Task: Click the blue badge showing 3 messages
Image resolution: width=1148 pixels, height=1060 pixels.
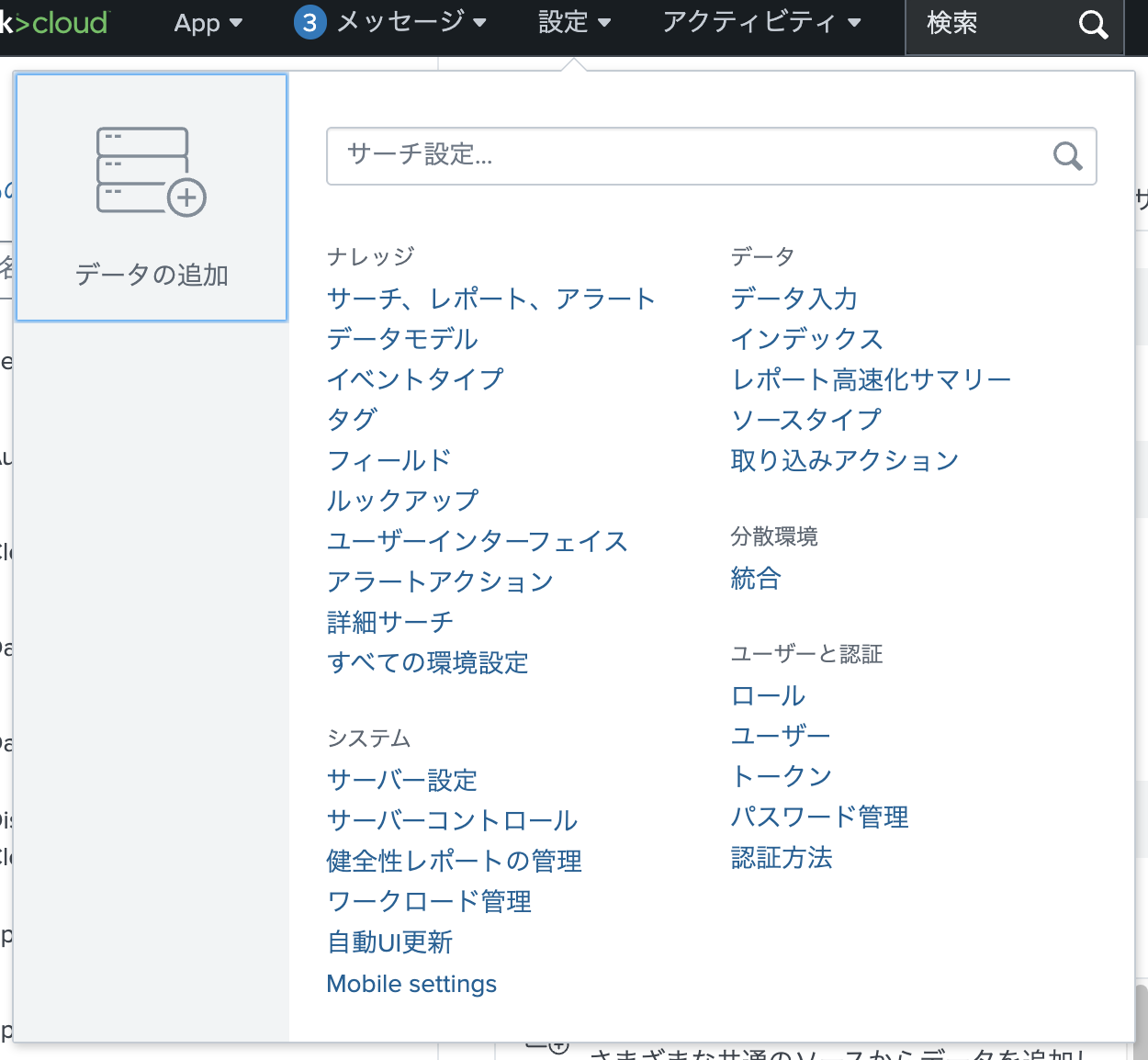Action: pyautogui.click(x=310, y=23)
